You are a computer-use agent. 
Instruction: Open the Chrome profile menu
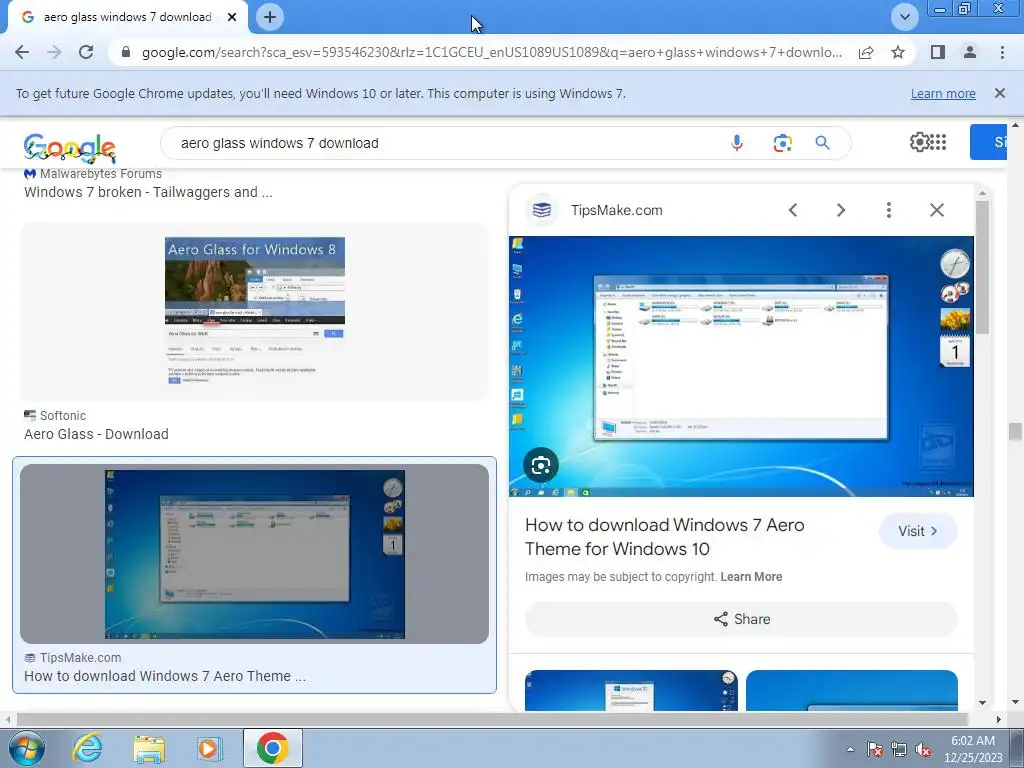tap(970, 52)
